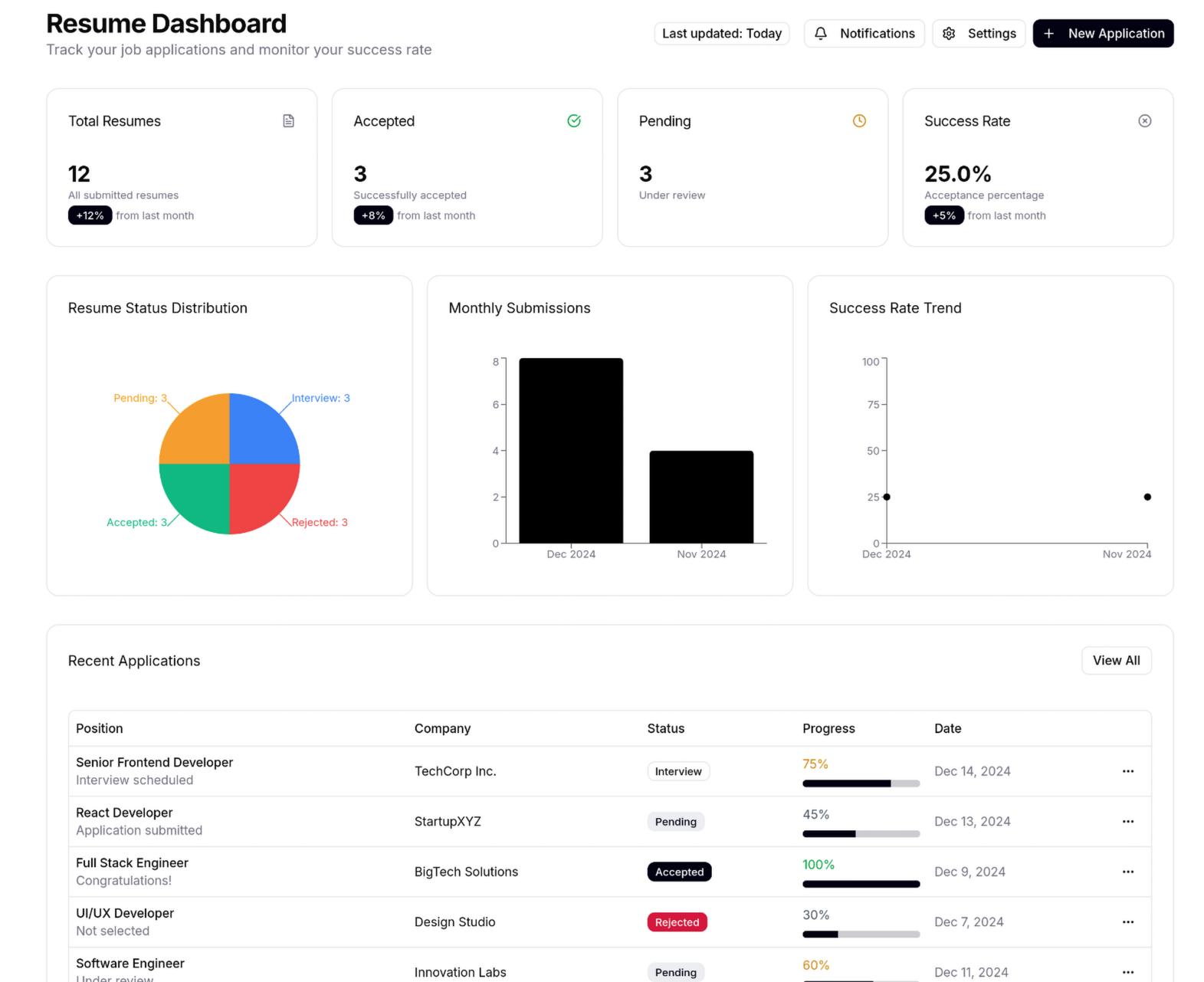The height and width of the screenshot is (982, 1204).
Task: Click the Rejected status badge for Design Studio
Action: click(677, 922)
